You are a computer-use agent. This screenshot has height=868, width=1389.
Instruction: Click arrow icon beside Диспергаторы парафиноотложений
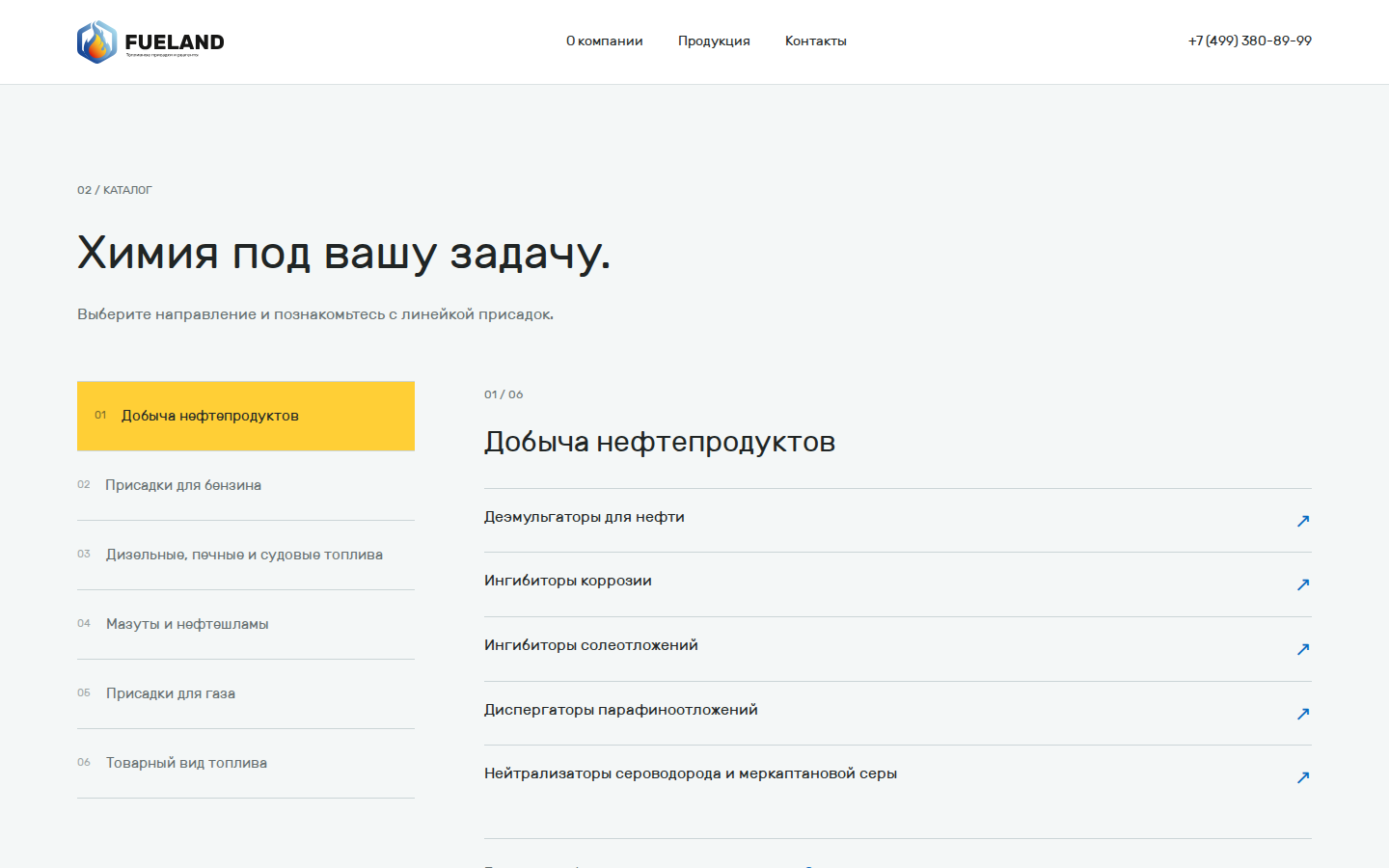pyautogui.click(x=1303, y=714)
